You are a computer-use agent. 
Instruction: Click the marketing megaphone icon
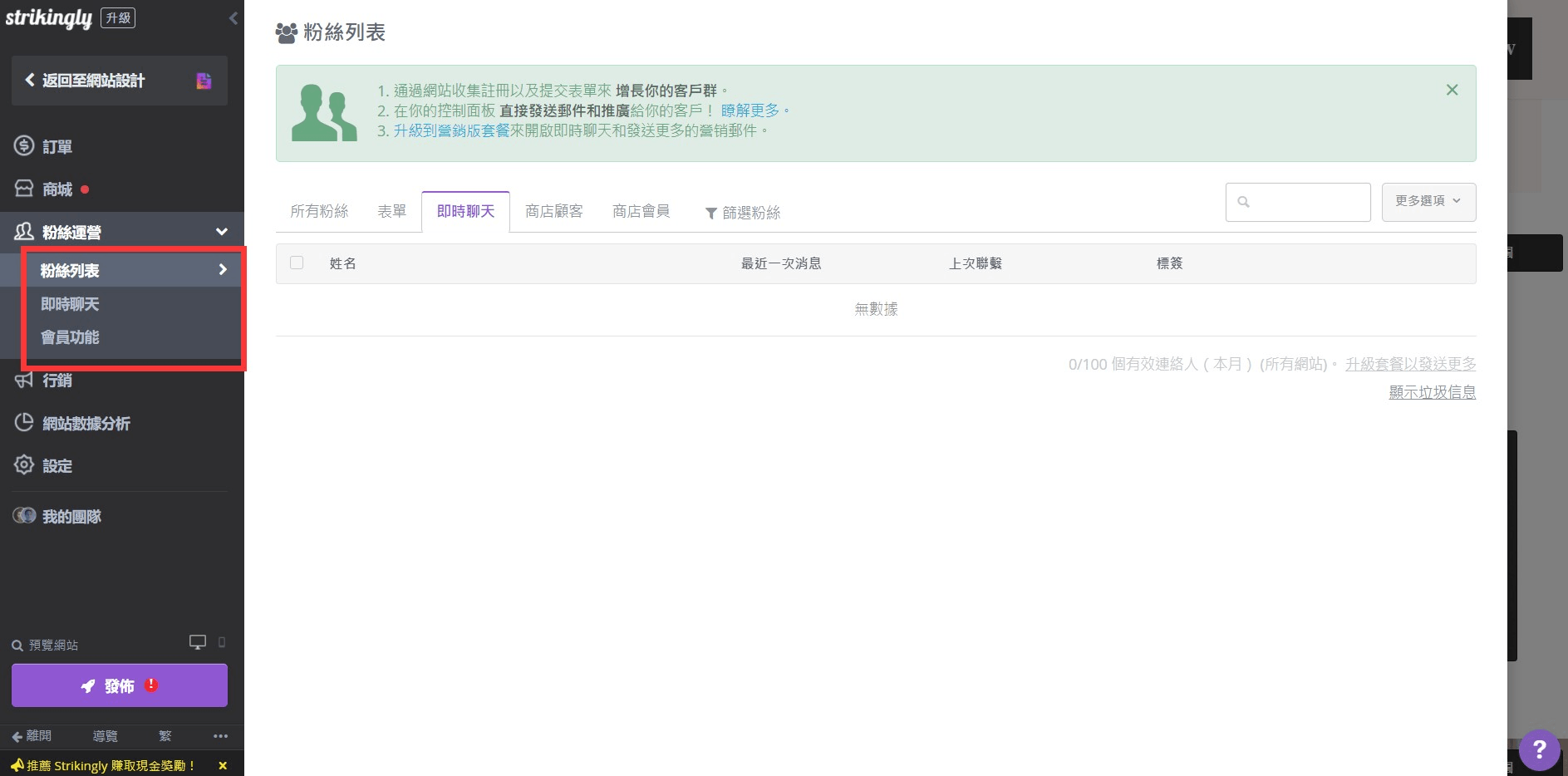tap(24, 380)
